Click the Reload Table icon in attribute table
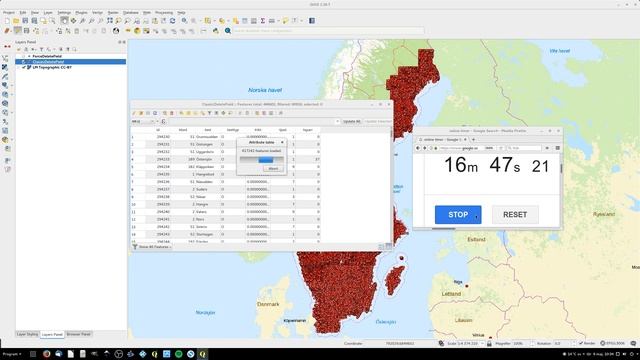 155,113
